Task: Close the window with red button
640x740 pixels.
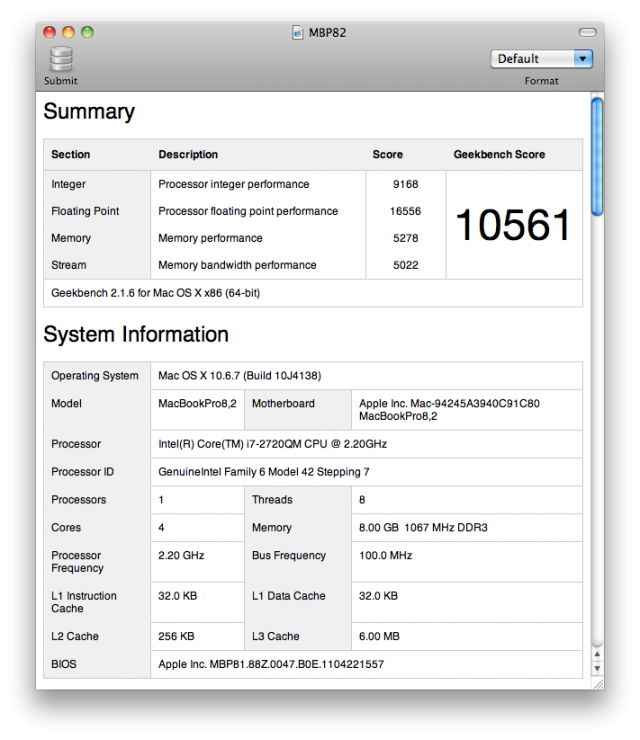Action: (50, 32)
